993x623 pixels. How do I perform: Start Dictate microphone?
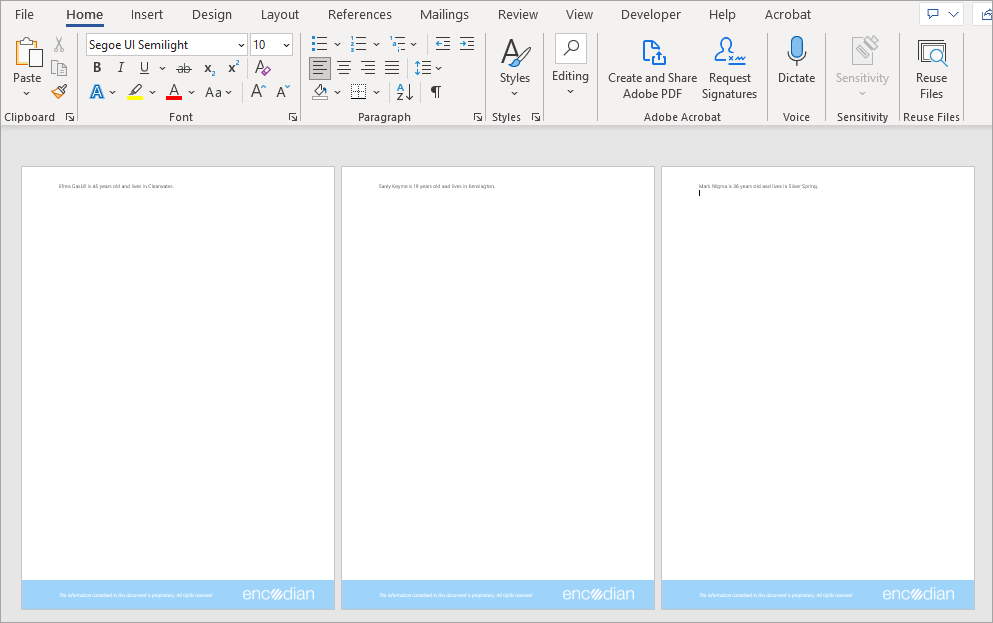(x=796, y=51)
